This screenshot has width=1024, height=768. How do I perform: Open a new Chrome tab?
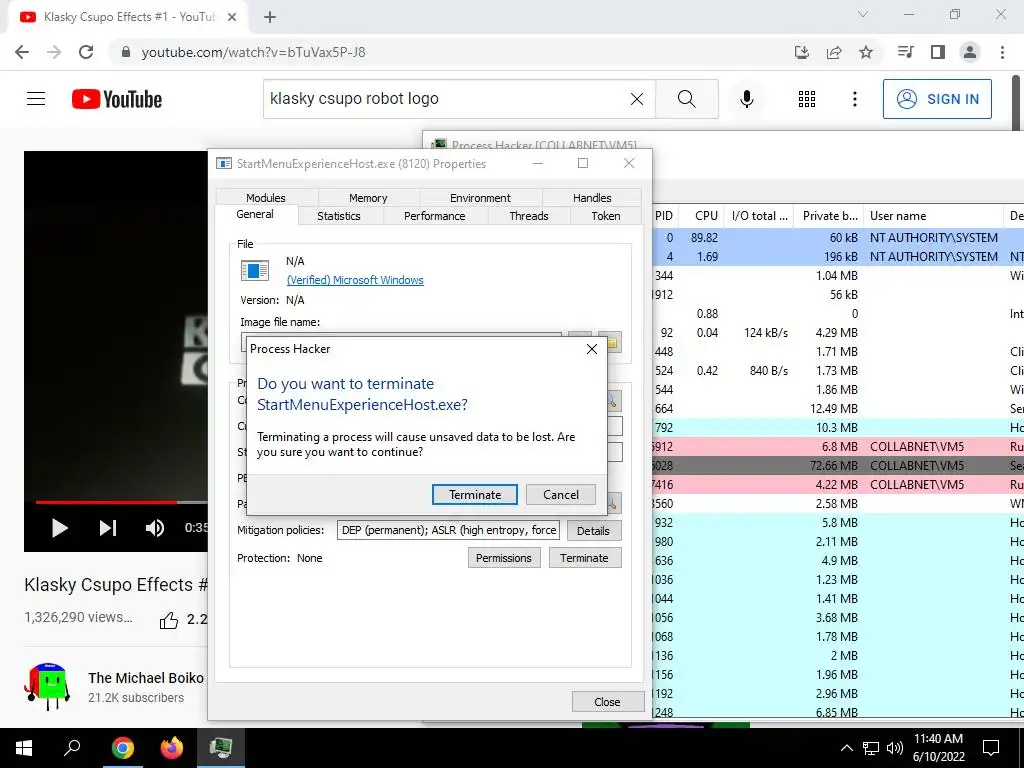(270, 18)
